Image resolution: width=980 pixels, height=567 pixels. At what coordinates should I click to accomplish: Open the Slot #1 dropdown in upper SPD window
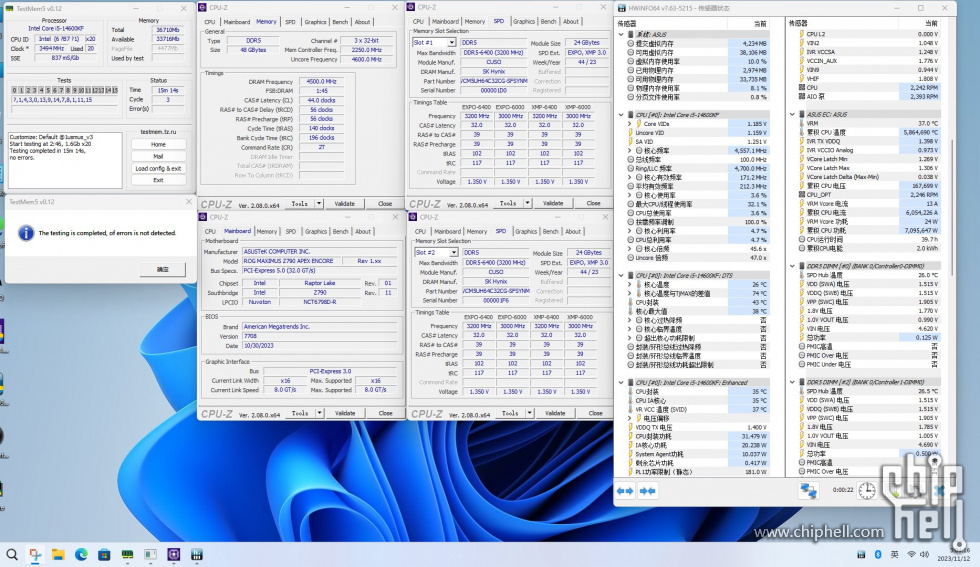(451, 43)
